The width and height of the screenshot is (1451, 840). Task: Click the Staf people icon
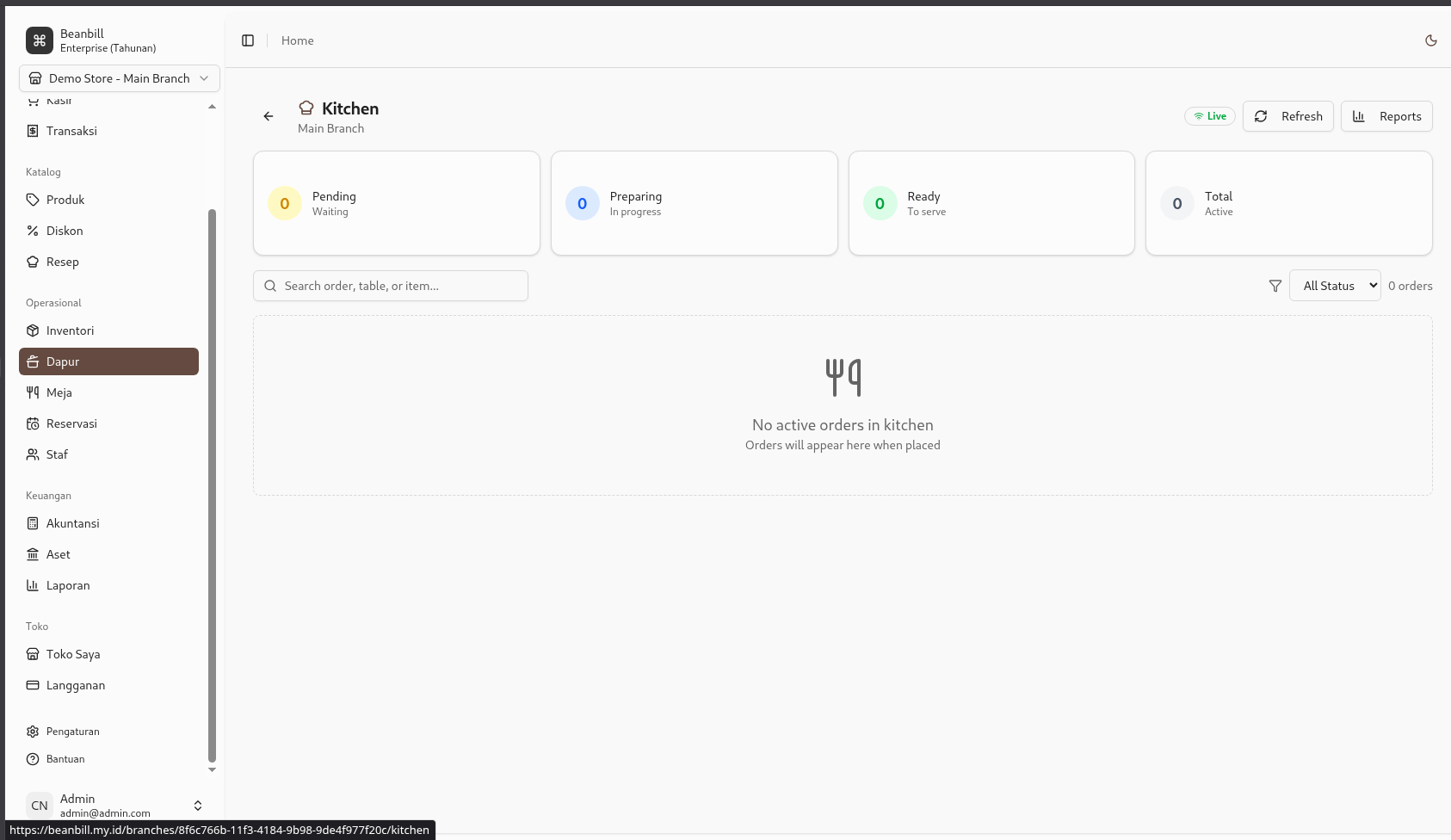point(33,454)
